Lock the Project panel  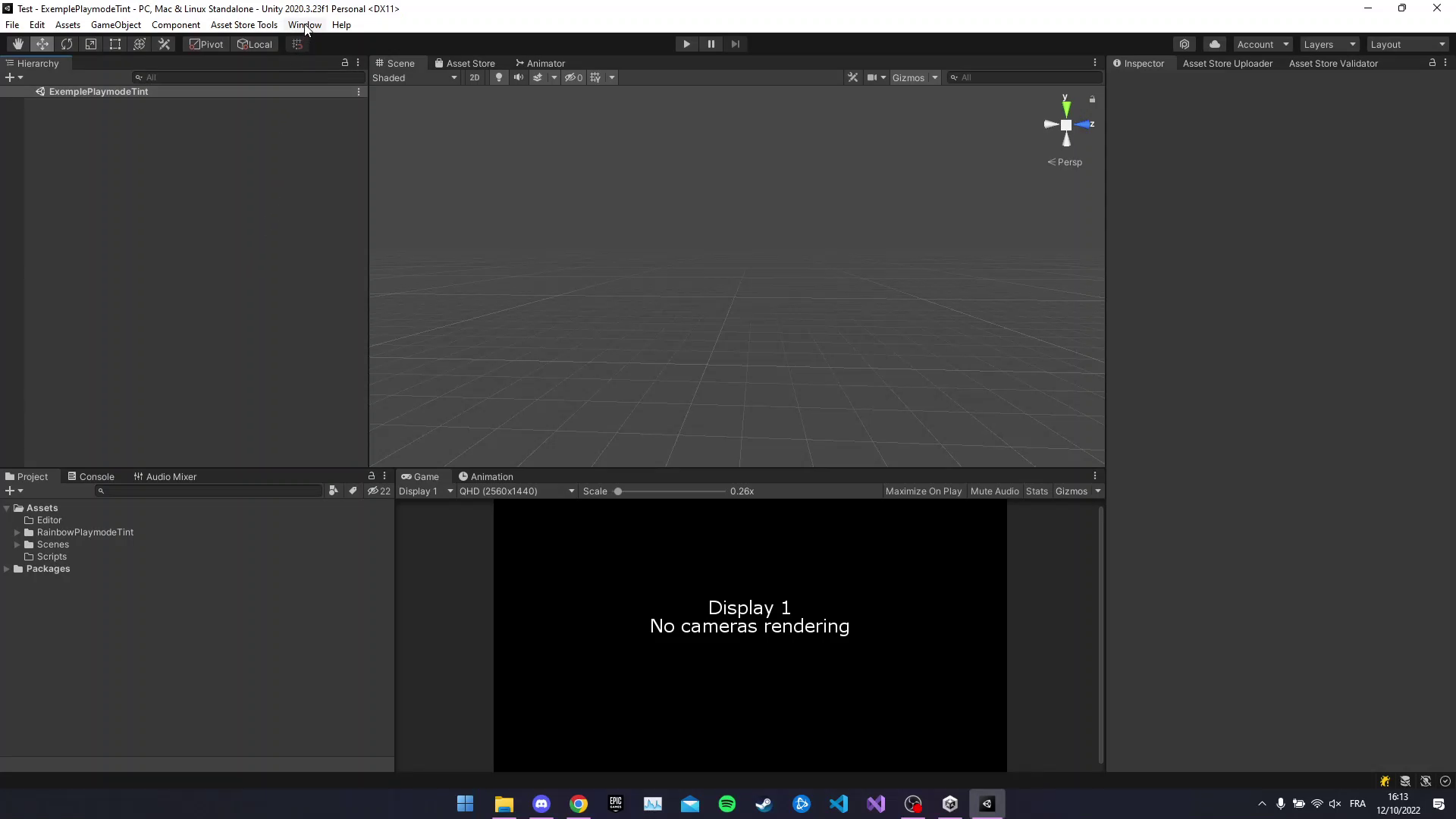tap(372, 476)
